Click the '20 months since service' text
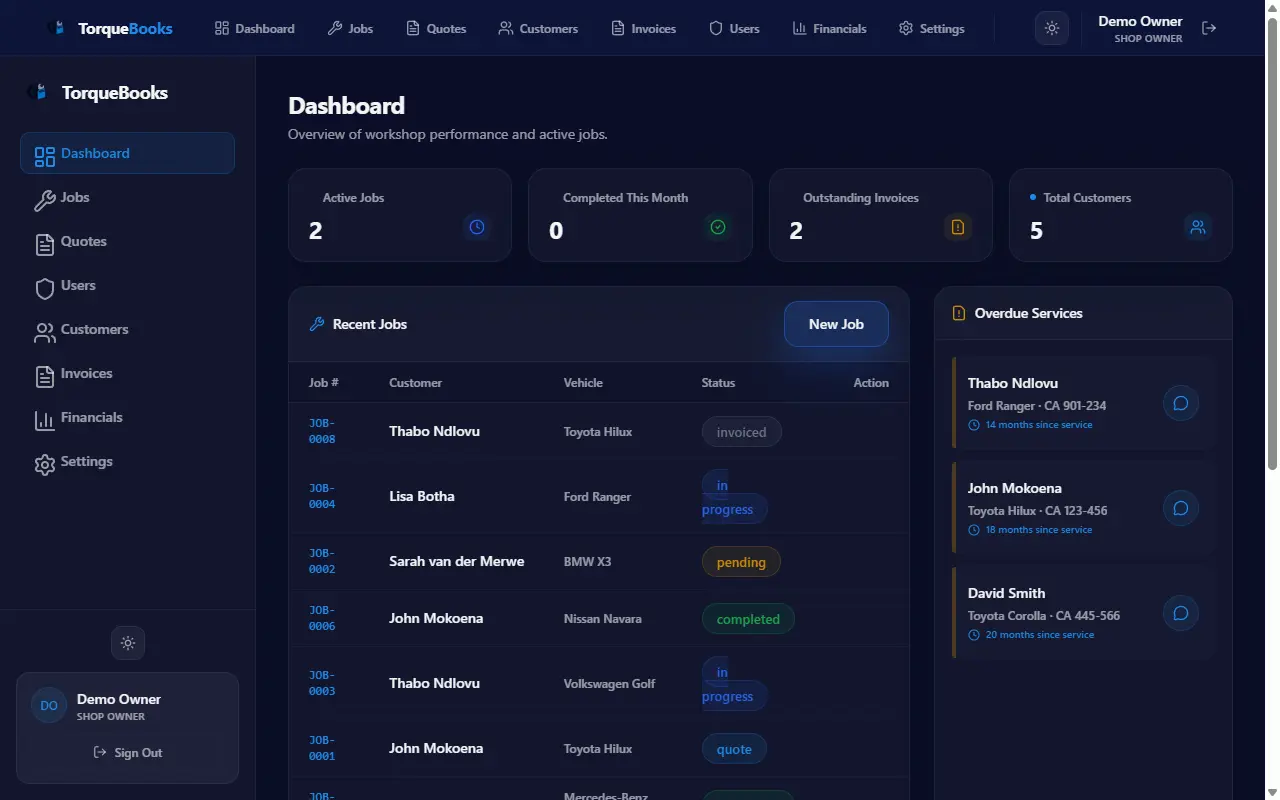The height and width of the screenshot is (800, 1280). pyautogui.click(x=1040, y=635)
